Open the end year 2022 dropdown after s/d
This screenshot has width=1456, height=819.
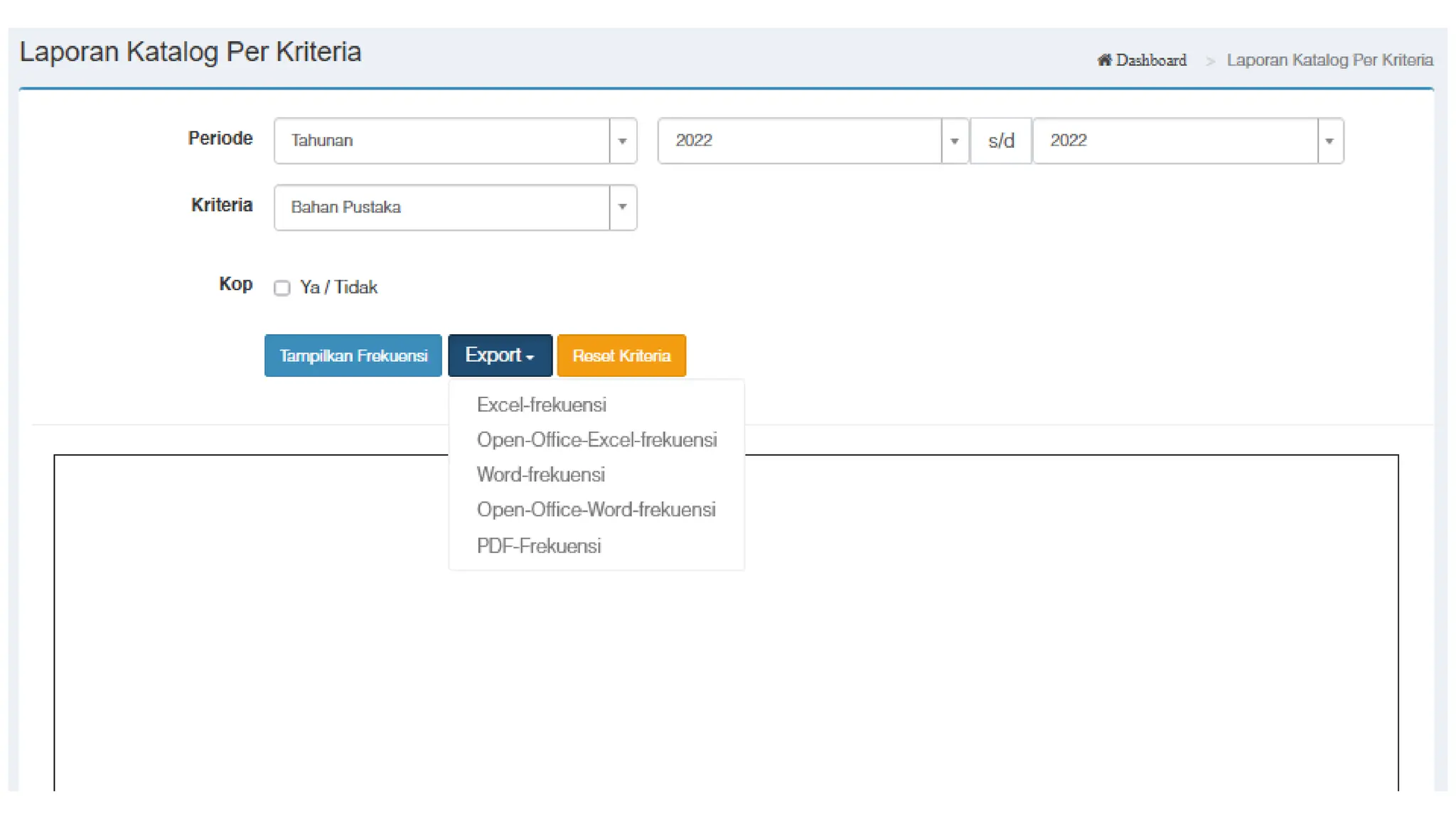point(1188,141)
